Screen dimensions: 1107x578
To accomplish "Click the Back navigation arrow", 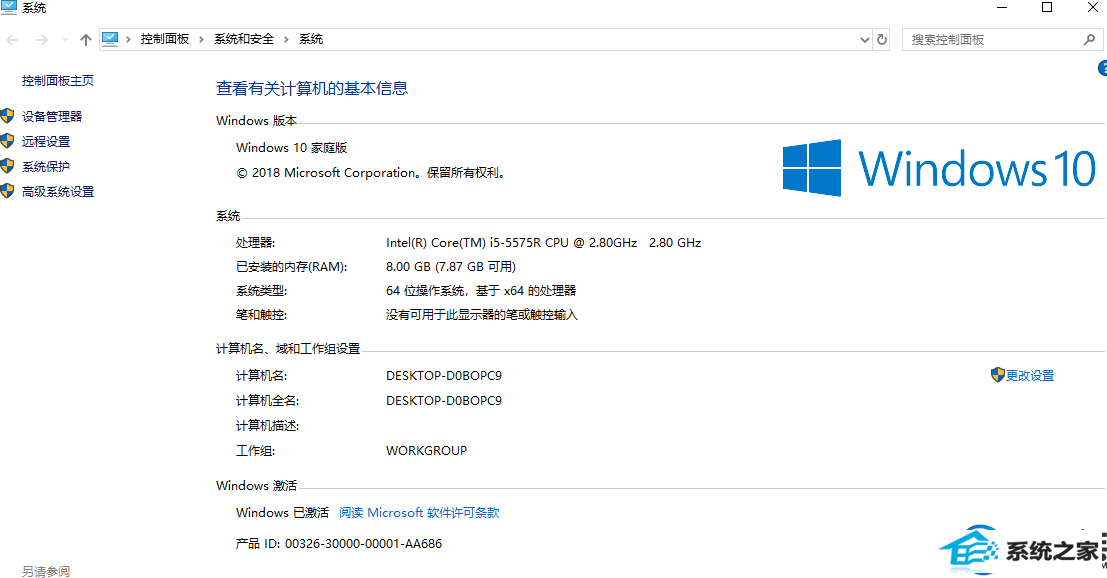I will [13, 40].
